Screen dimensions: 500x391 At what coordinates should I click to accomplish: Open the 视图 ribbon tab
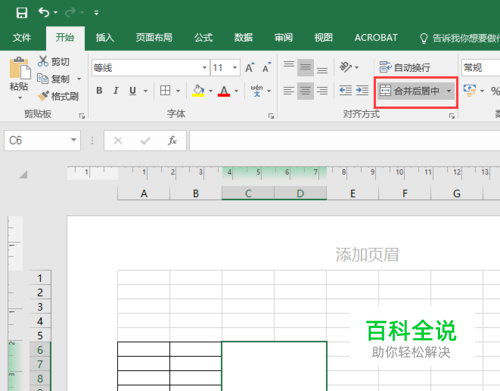pyautogui.click(x=323, y=38)
